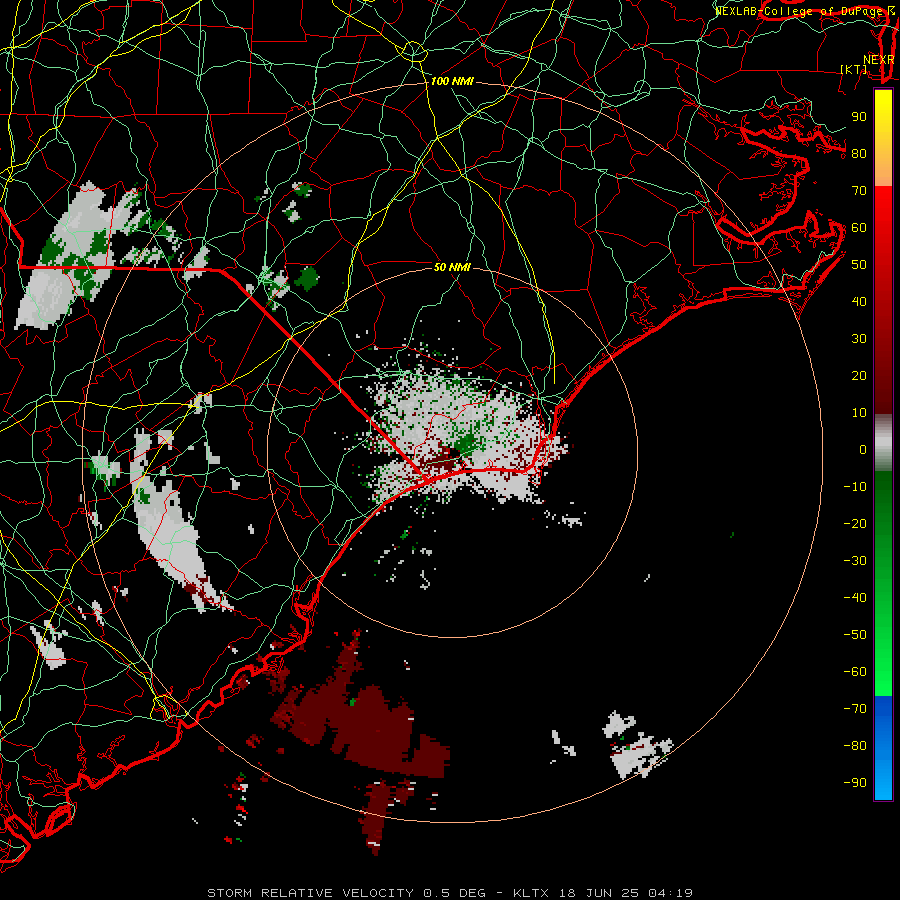900x900 pixels.
Task: Click the 20 value on velocity scale
Action: tap(859, 376)
